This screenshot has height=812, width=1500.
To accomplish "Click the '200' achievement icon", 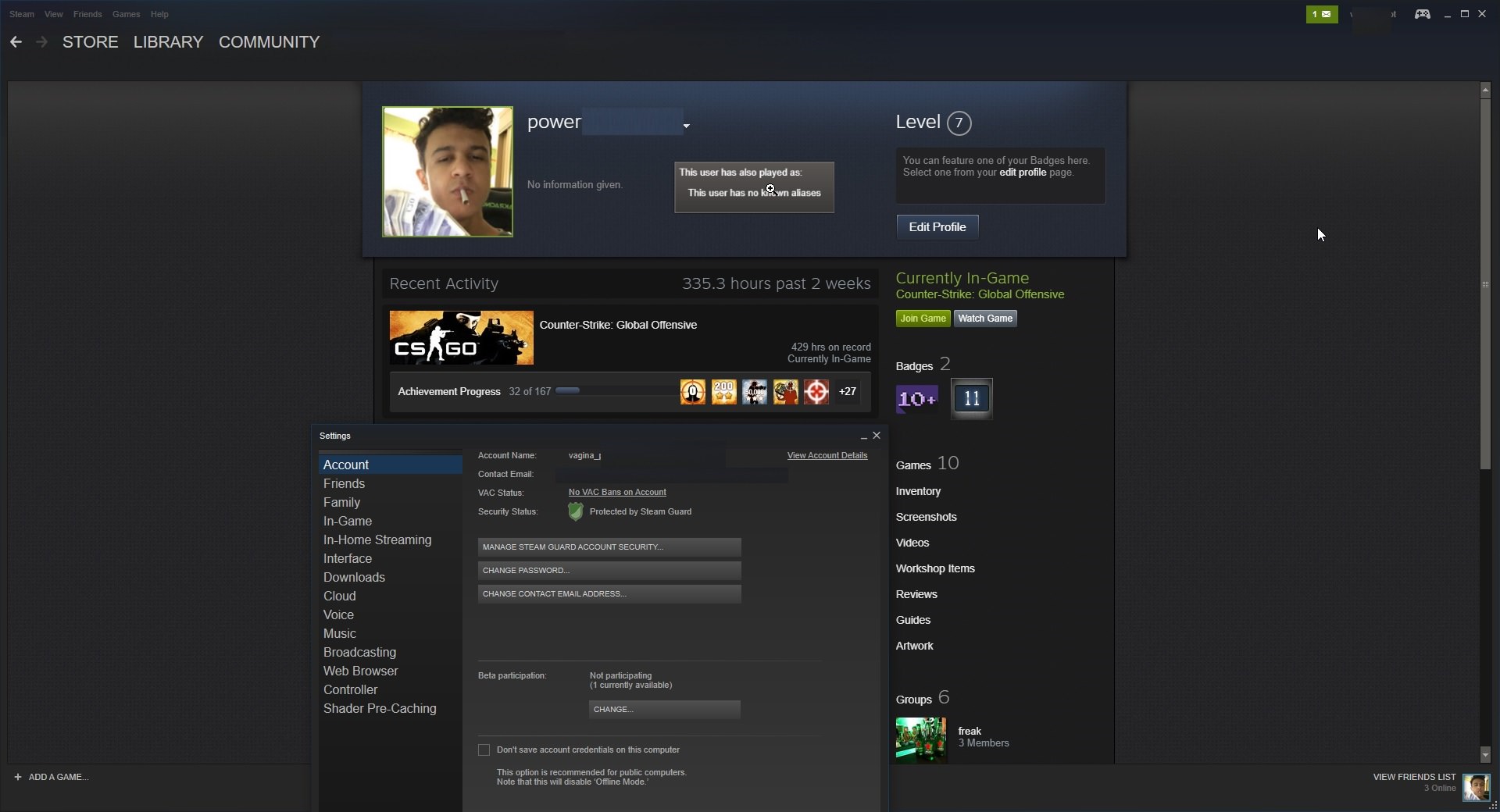I will pos(723,392).
